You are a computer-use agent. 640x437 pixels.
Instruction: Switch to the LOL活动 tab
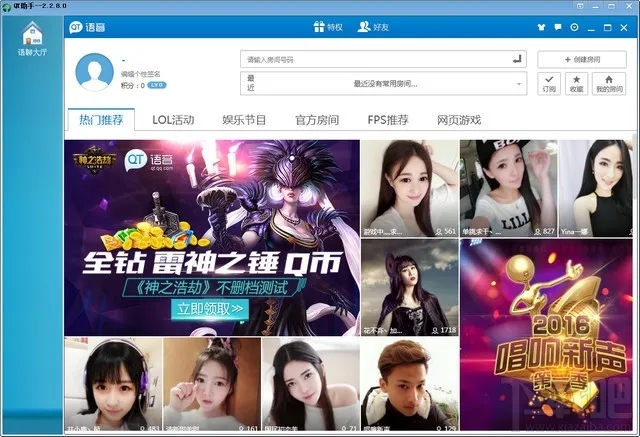click(173, 120)
